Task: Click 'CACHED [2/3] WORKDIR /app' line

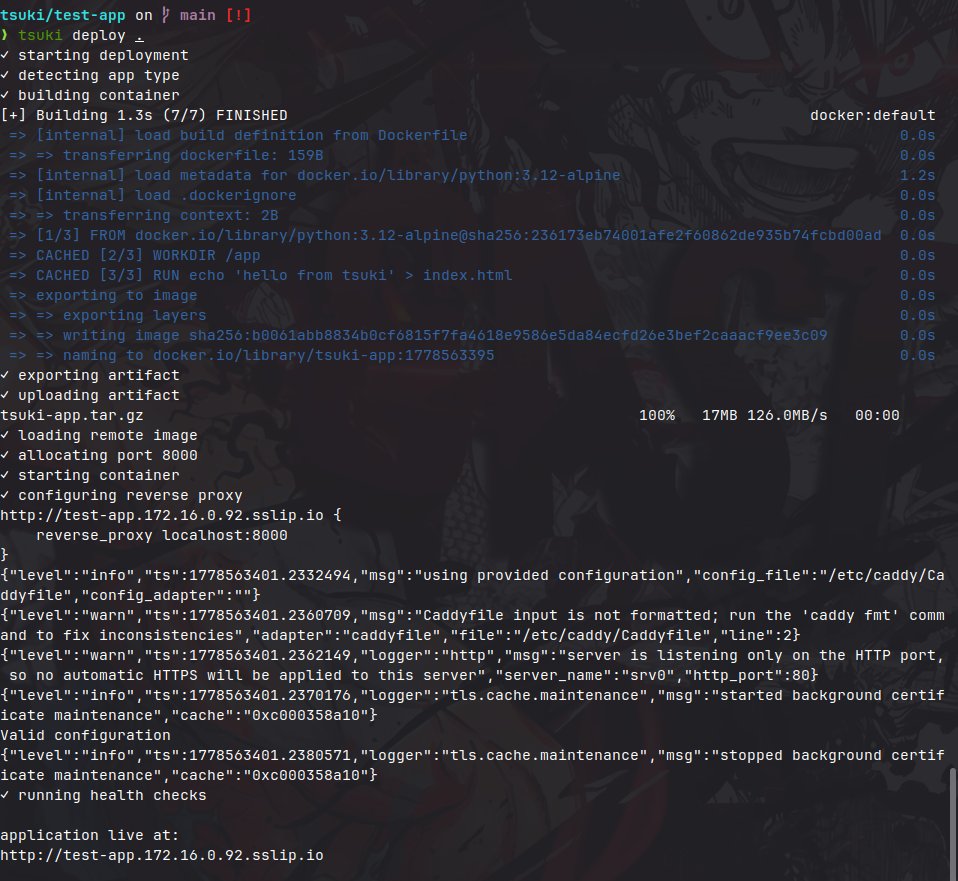Action: [134, 255]
